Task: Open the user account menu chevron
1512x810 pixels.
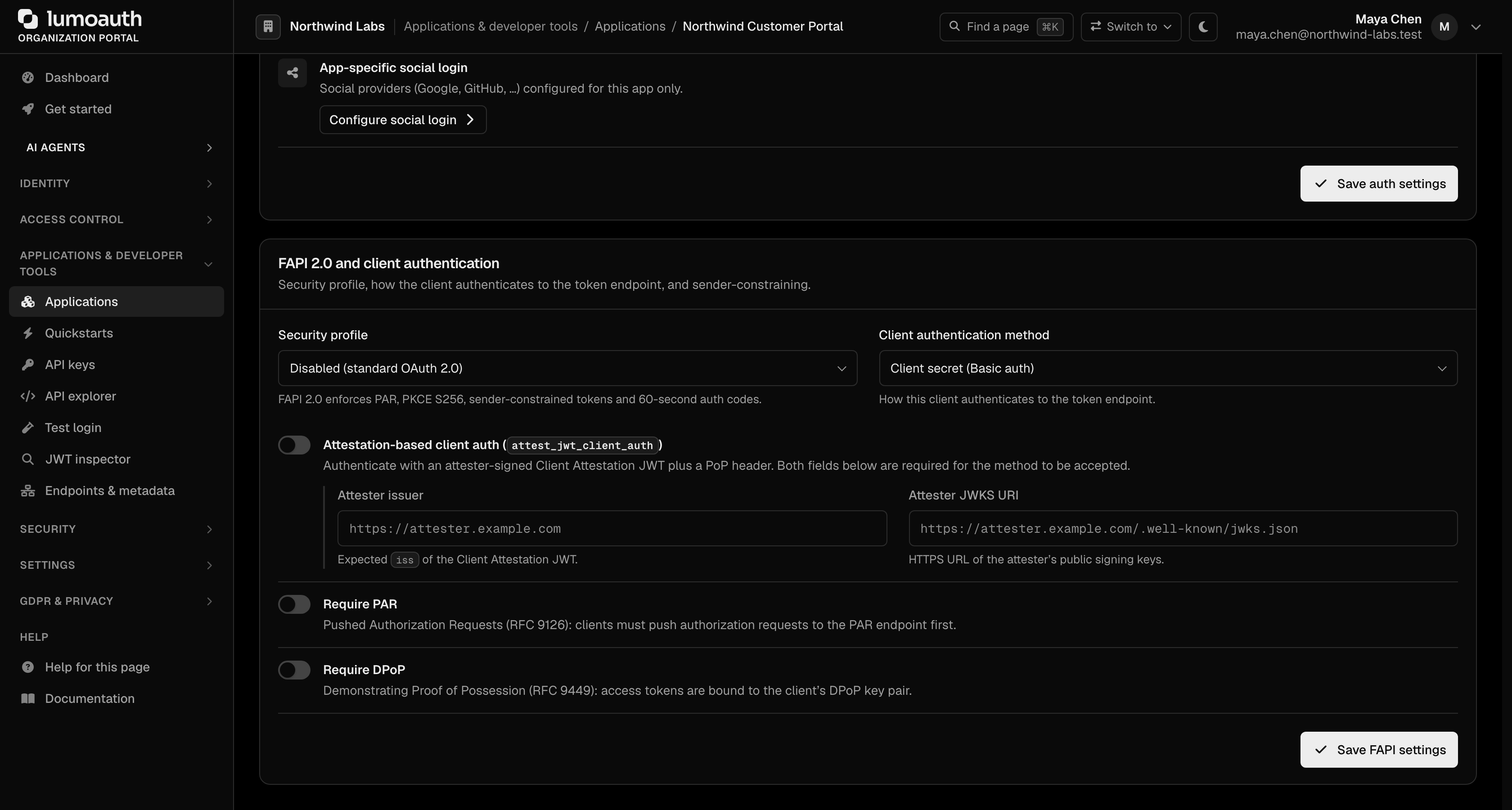Action: (x=1476, y=27)
